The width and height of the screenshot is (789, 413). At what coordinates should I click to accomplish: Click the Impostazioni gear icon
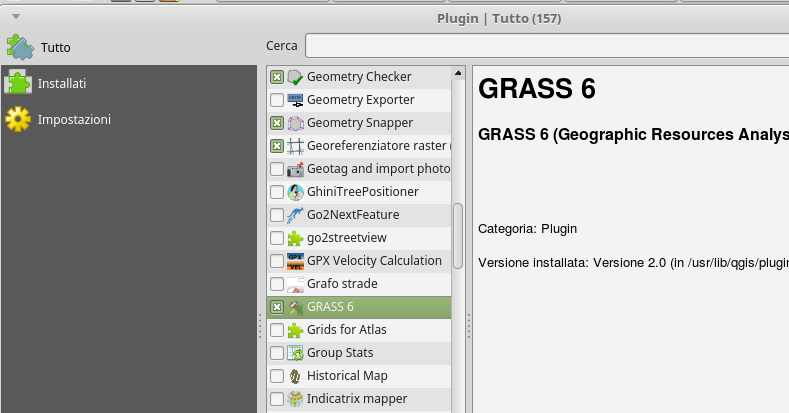click(18, 119)
